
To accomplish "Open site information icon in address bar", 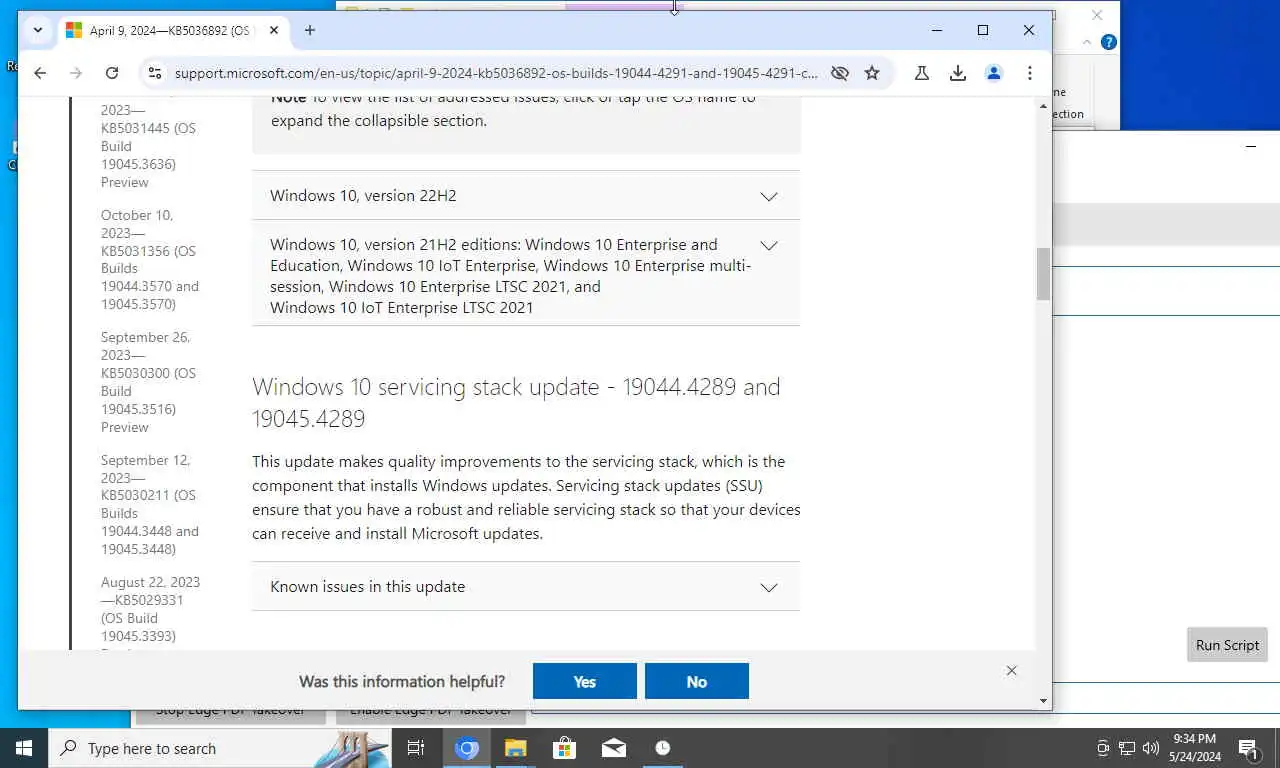I will coord(154,73).
